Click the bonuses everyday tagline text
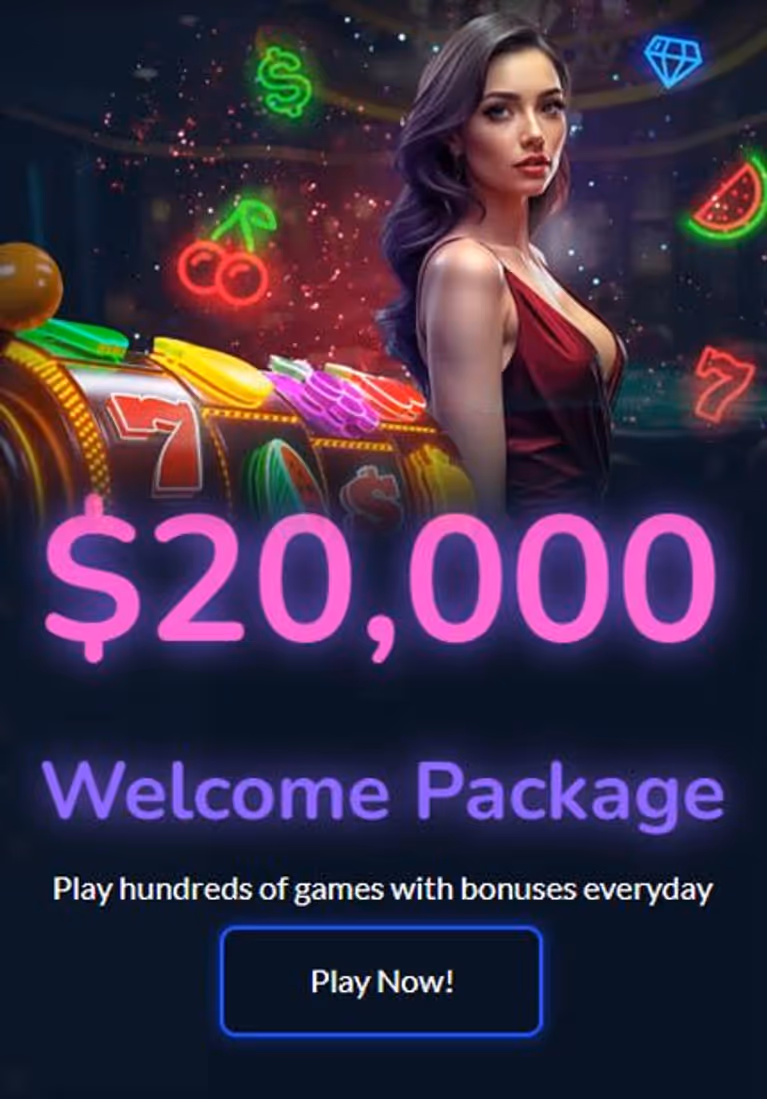Viewport: 767px width, 1099px height. coord(383,890)
